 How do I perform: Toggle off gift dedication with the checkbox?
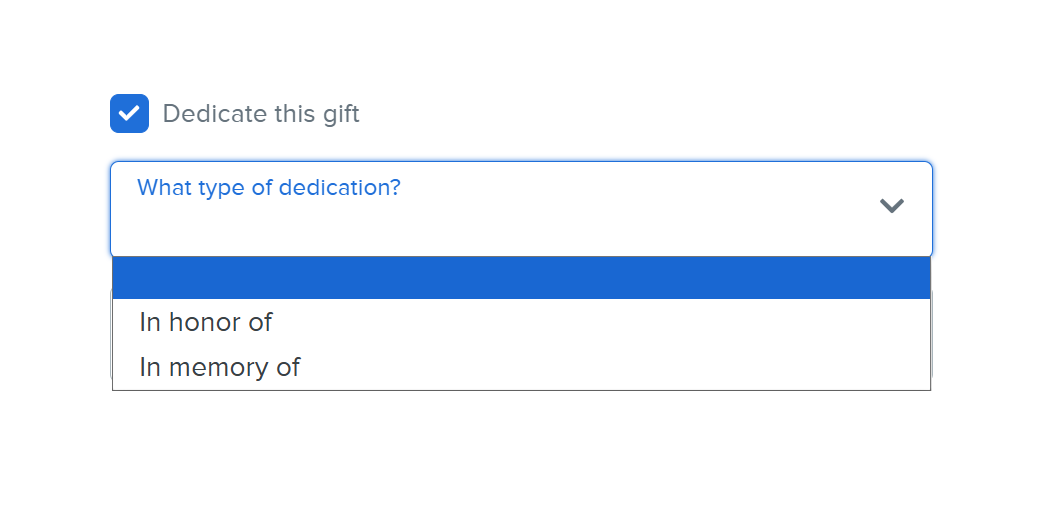(x=129, y=114)
